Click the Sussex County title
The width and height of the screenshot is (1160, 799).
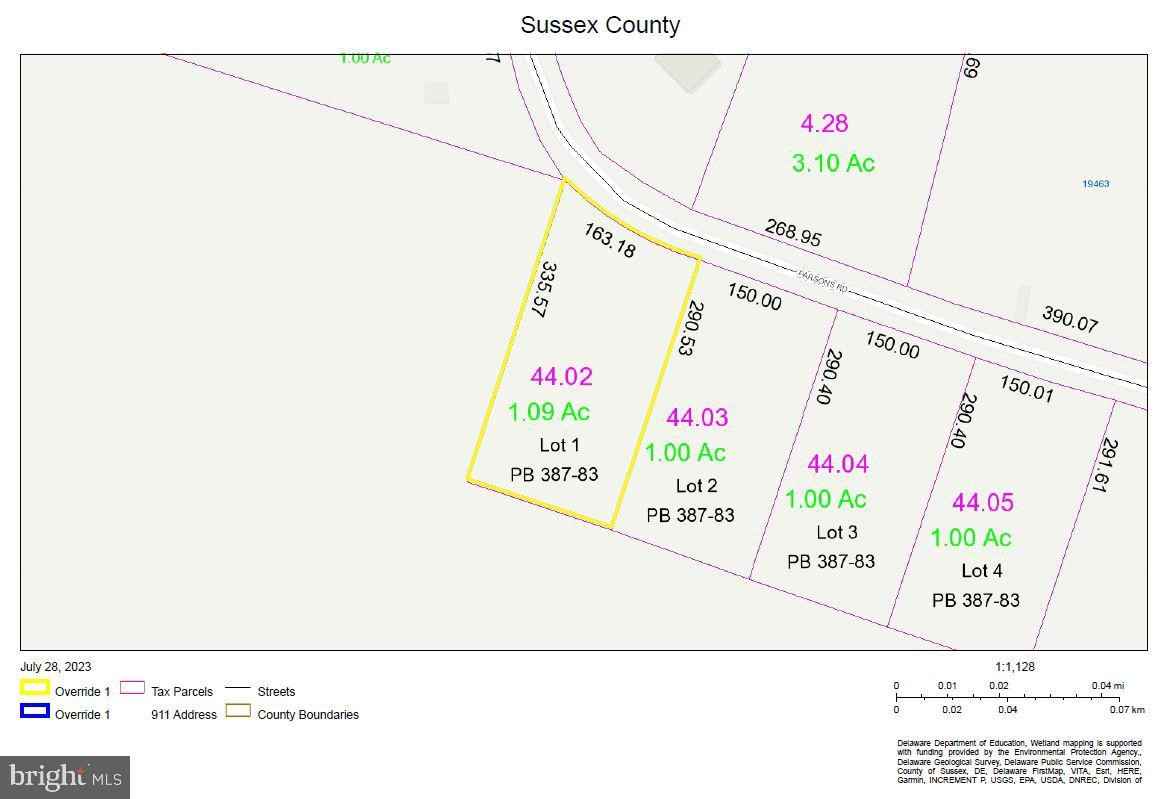pos(600,25)
